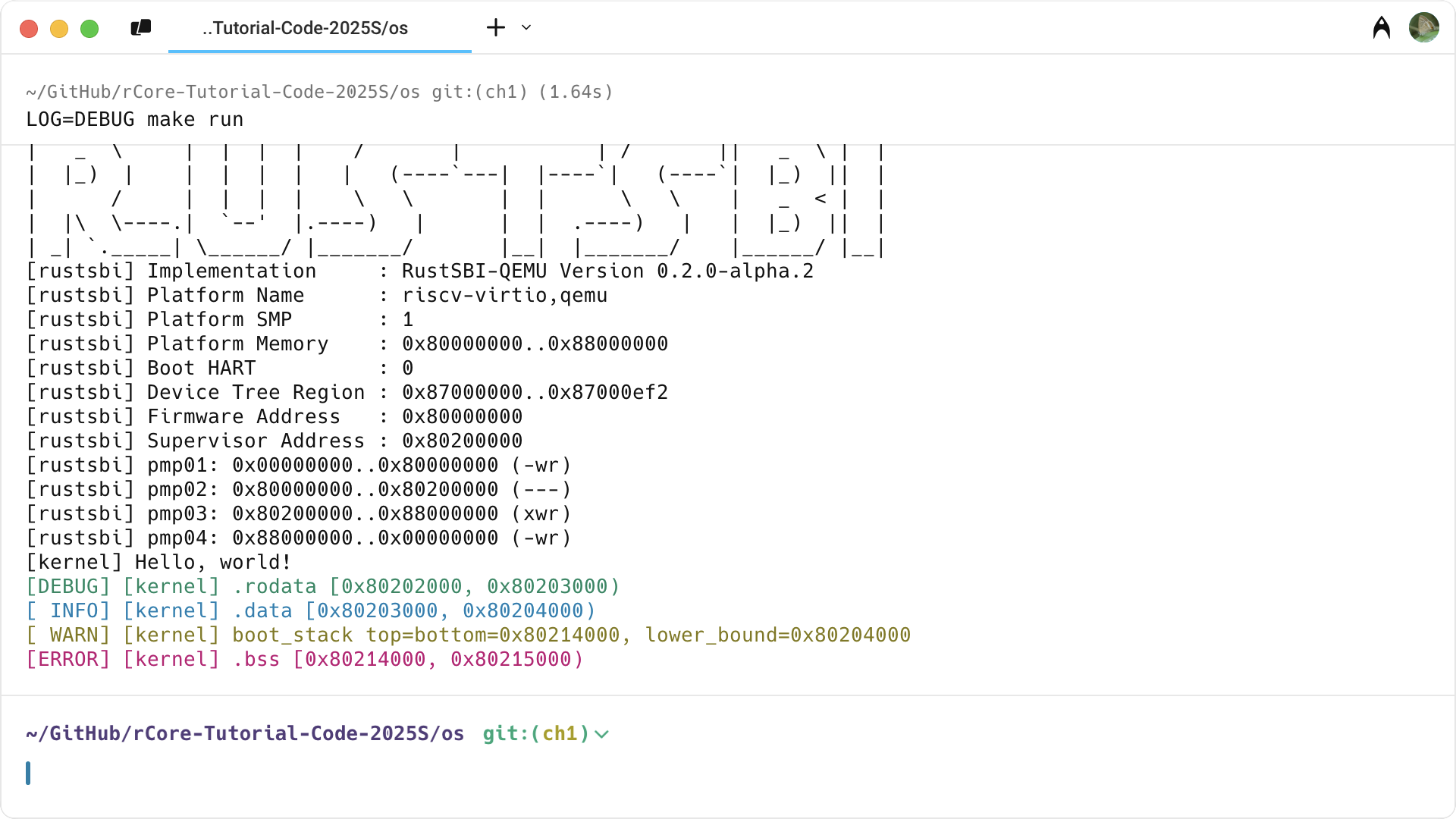Select the Supervisor Address 0x80200000 line

[275, 441]
